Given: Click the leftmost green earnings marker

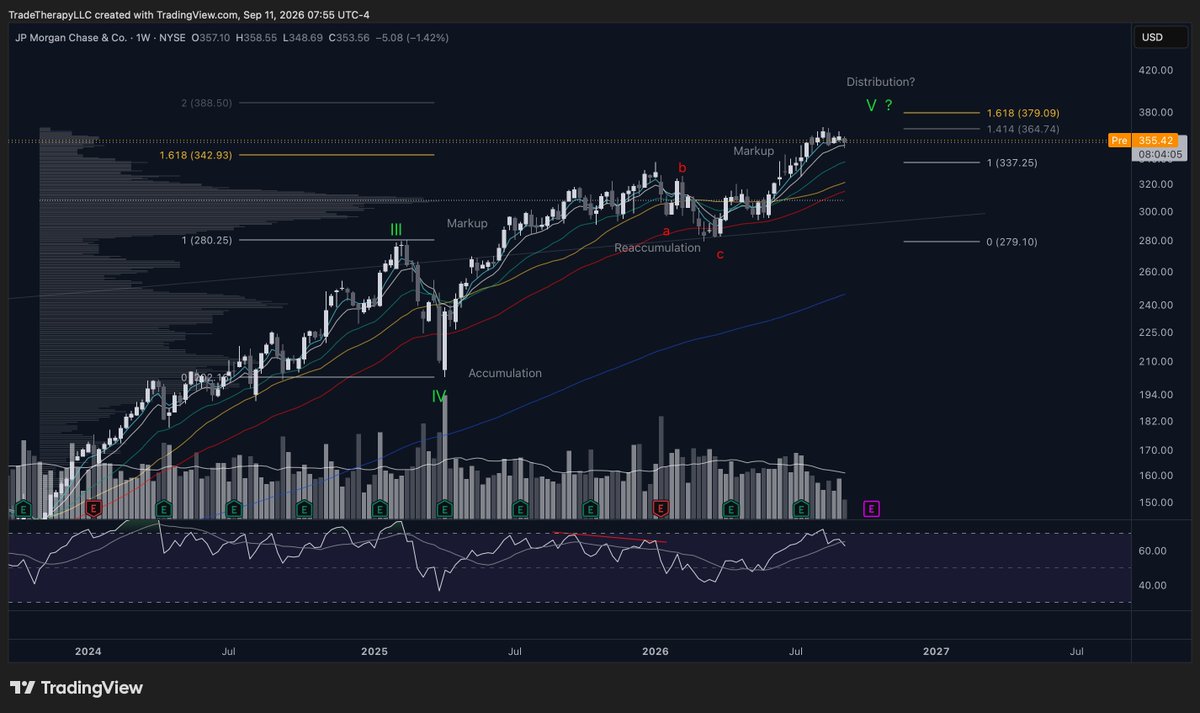Looking at the screenshot, I should 22,509.
